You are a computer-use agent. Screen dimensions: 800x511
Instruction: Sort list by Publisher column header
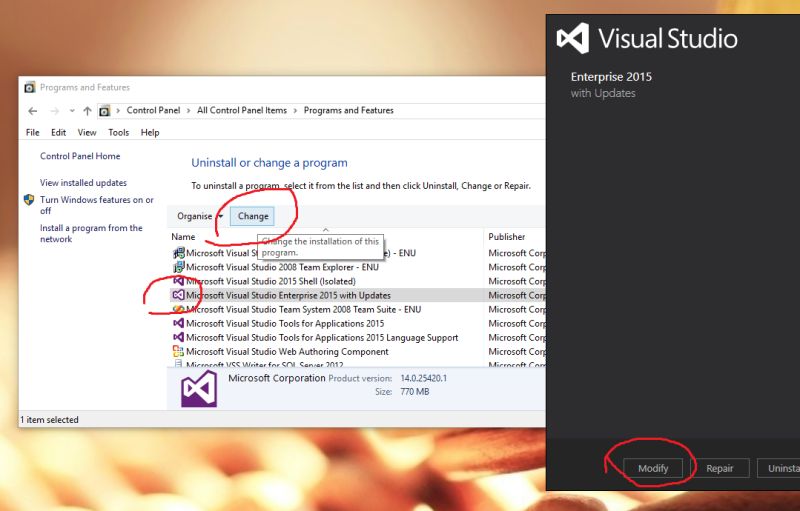pyautogui.click(x=506, y=237)
